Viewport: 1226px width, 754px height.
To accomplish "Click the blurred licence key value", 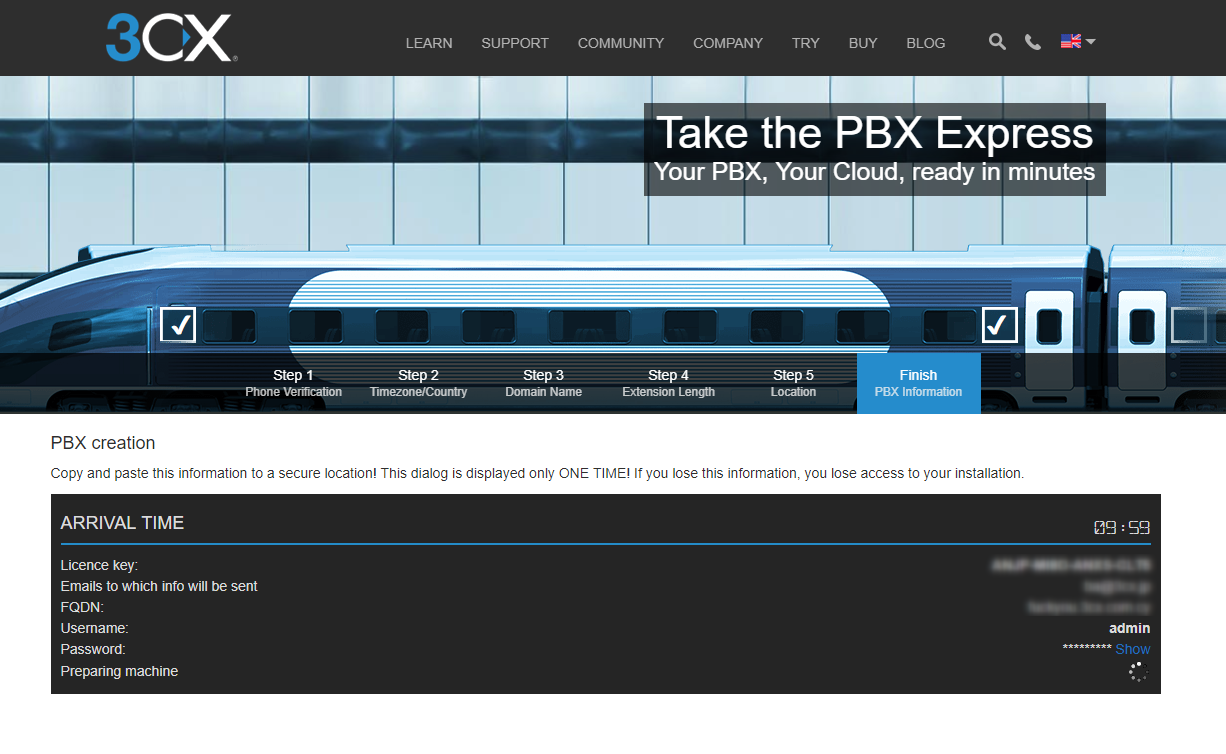I will point(1071,565).
